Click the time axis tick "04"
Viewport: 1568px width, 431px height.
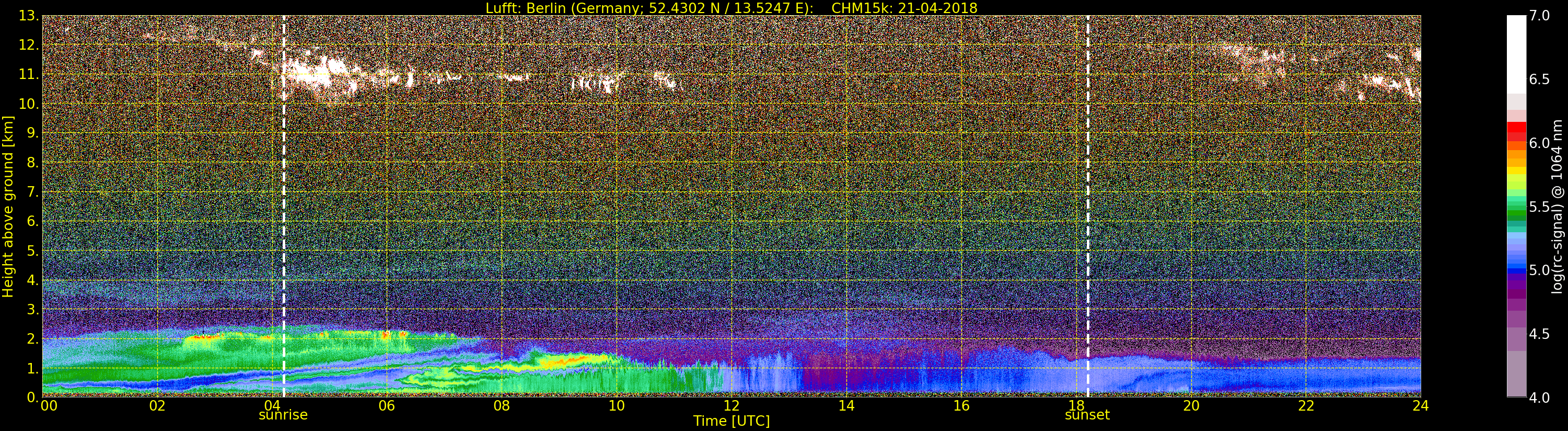[272, 406]
